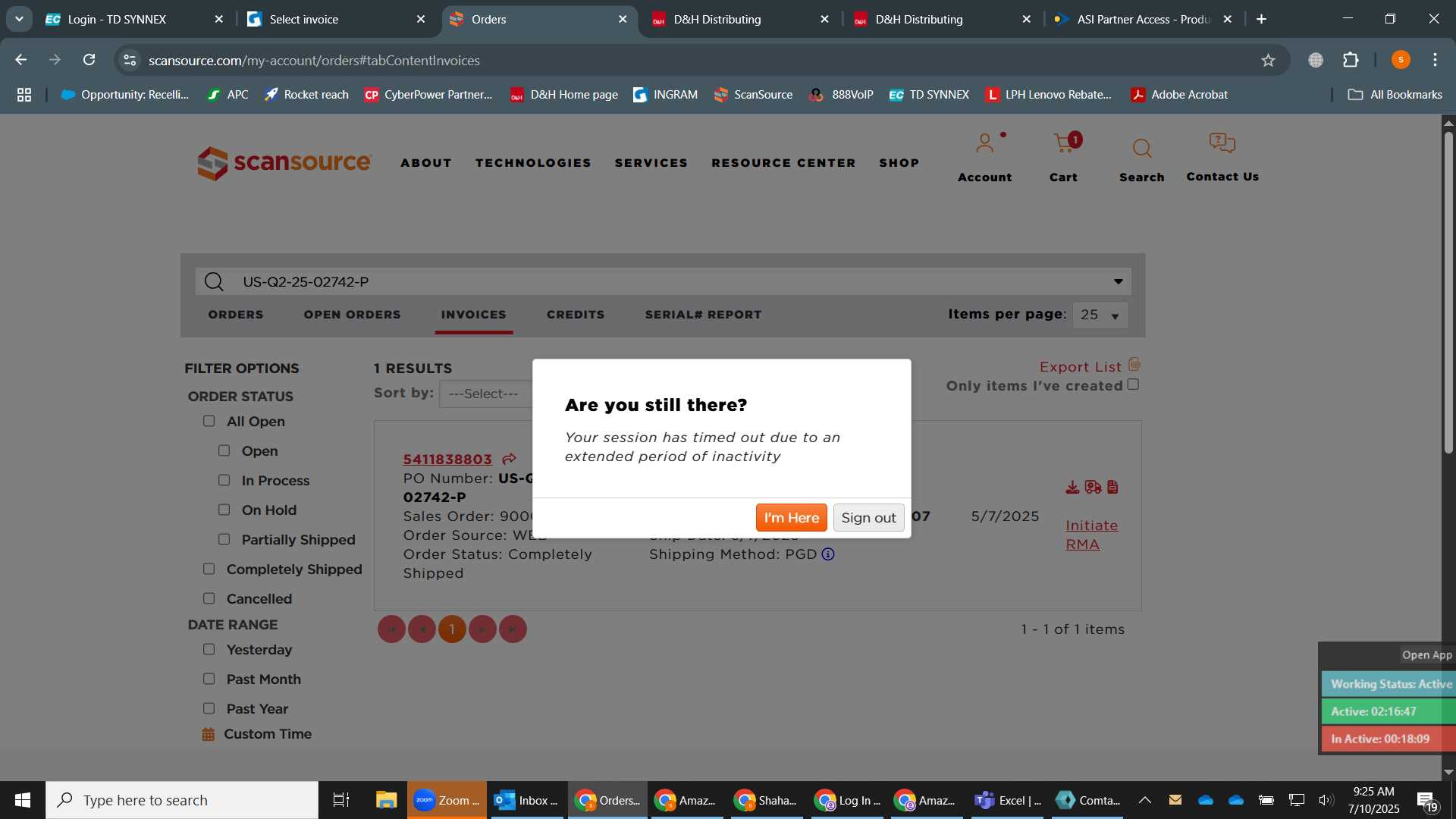Open the INGRAM bookmark
Viewport: 1456px width, 819px height.
665,95
